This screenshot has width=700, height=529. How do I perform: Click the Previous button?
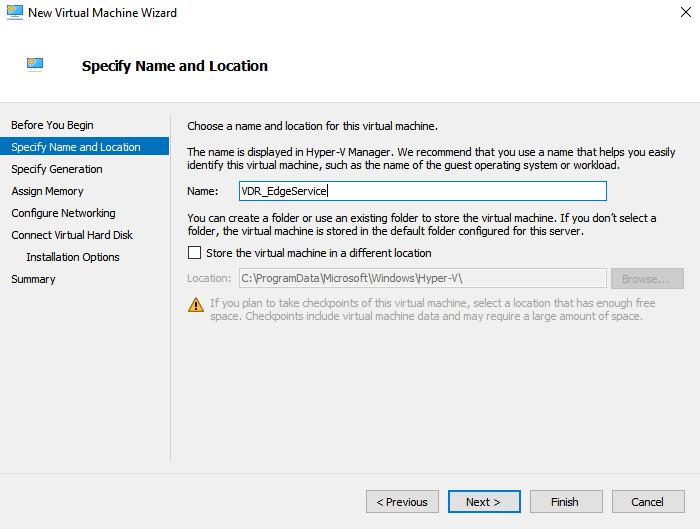tap(402, 502)
